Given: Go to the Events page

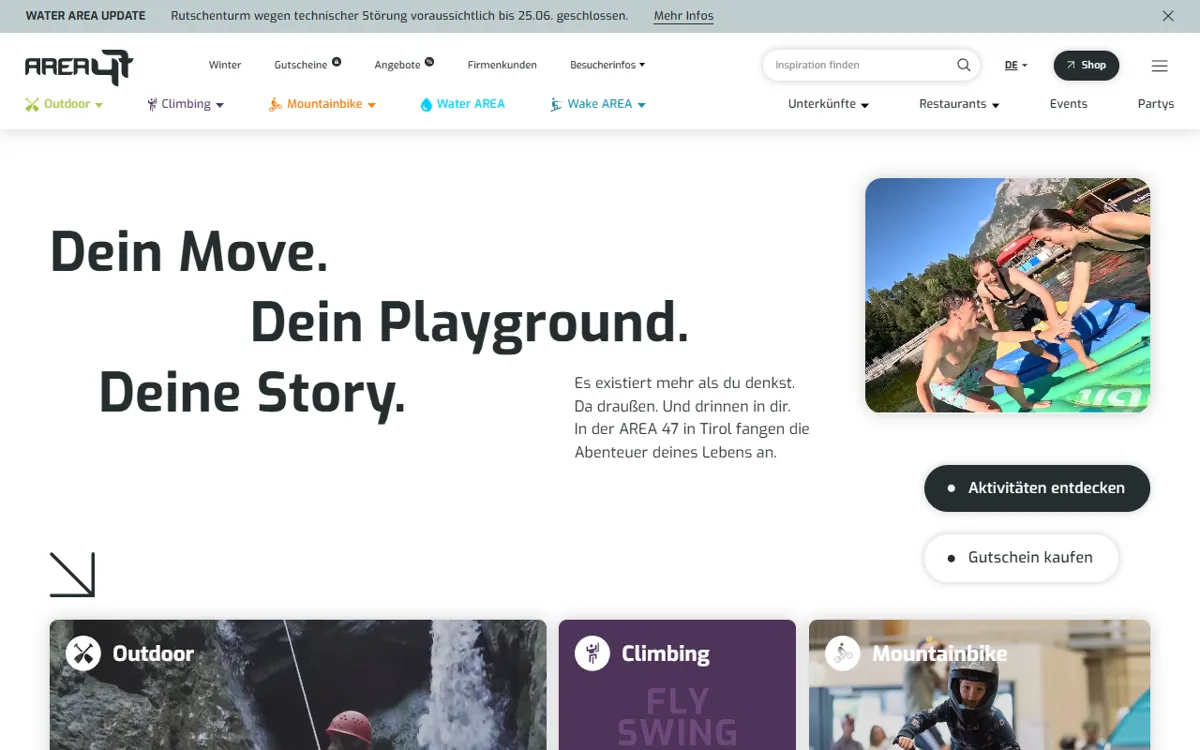Looking at the screenshot, I should (x=1068, y=104).
